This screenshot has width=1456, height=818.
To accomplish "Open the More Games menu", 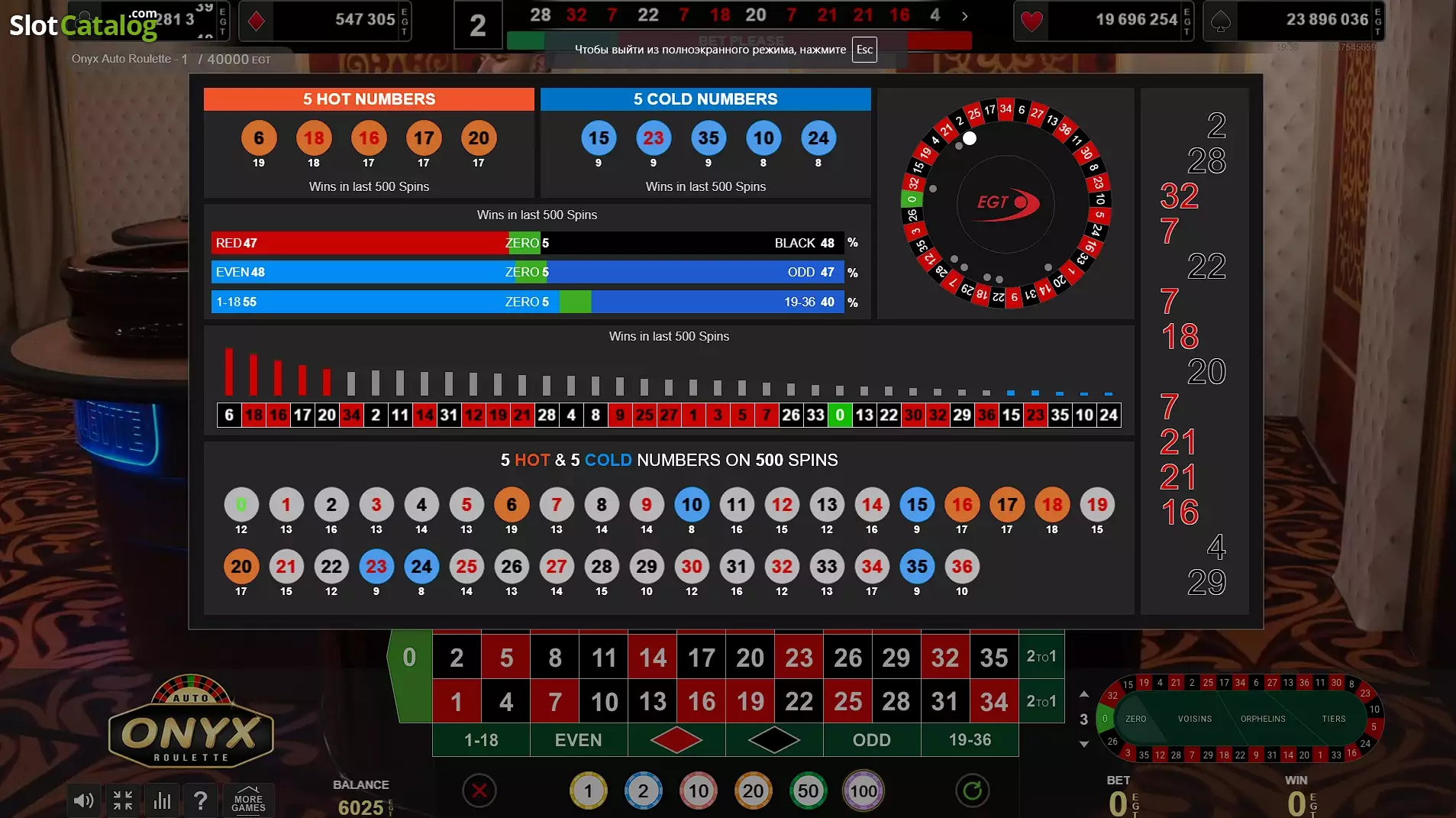I will point(249,800).
